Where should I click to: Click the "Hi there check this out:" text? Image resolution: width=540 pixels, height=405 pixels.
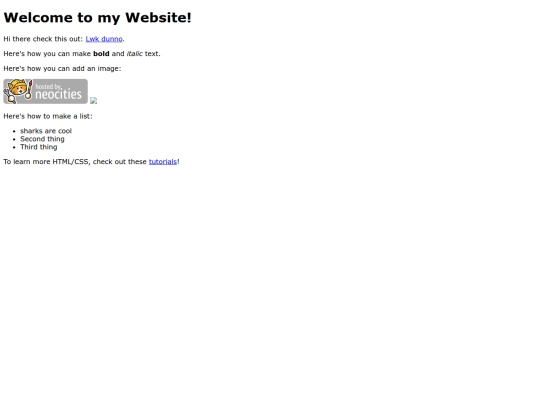pyautogui.click(x=43, y=39)
